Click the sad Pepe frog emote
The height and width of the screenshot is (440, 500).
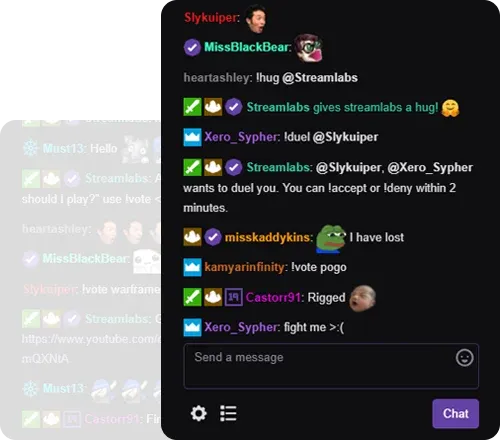click(x=331, y=239)
